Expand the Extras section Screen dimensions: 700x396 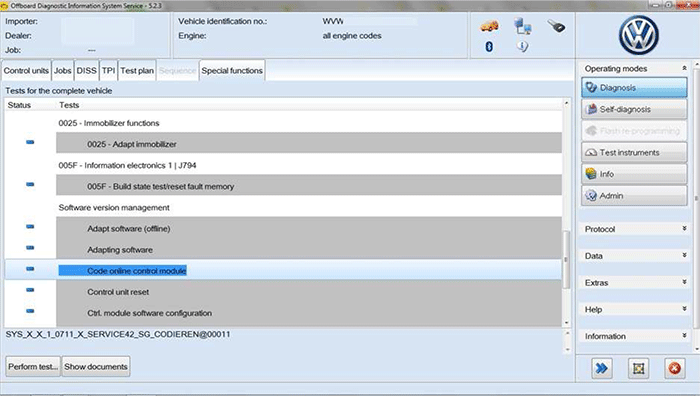[684, 282]
